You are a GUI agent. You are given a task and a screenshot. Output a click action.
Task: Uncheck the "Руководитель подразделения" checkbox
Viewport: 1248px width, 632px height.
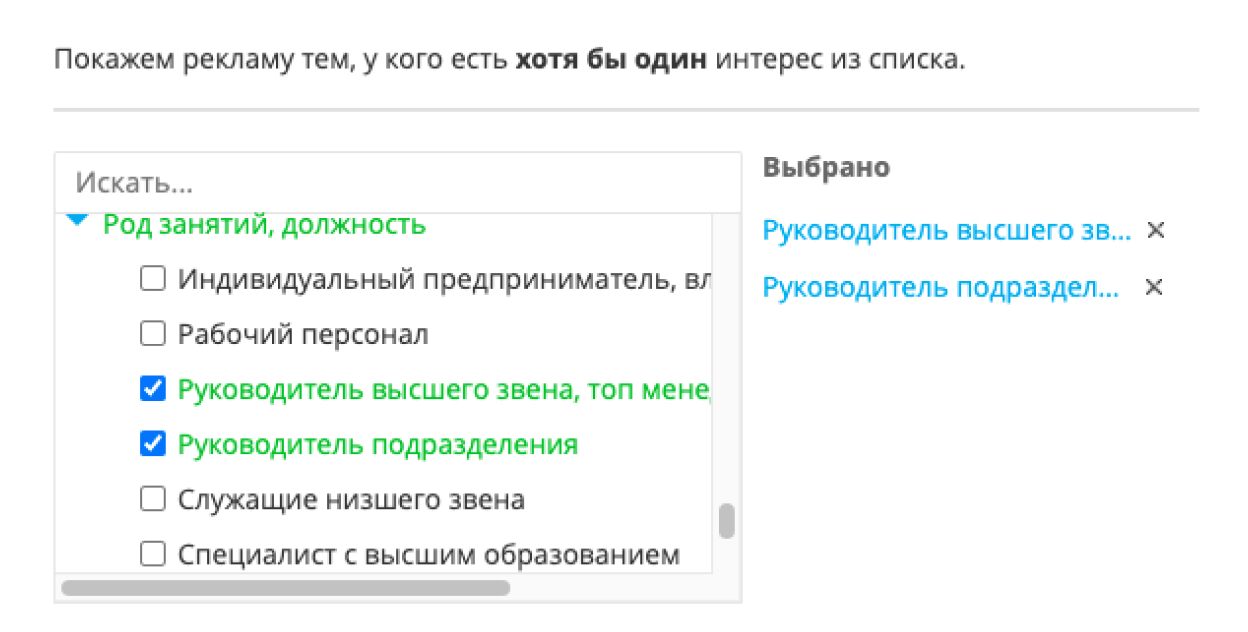coord(152,445)
